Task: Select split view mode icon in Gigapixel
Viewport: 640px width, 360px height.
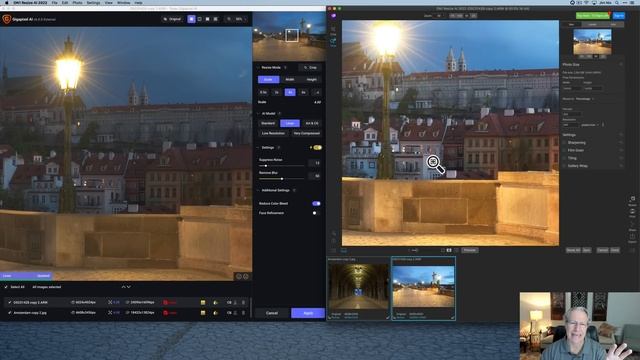Action: point(200,19)
